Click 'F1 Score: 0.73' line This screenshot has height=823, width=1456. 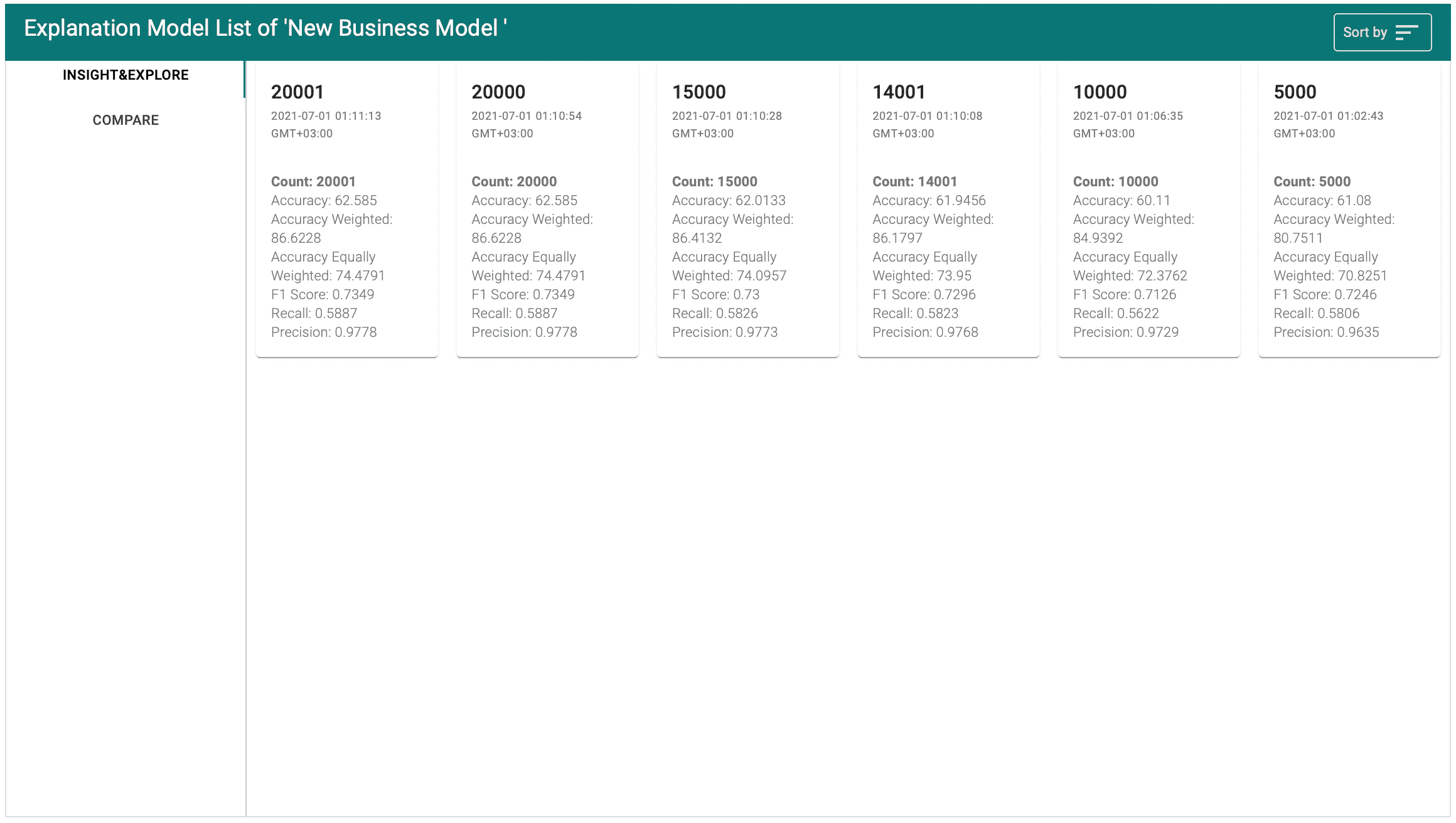(x=715, y=295)
